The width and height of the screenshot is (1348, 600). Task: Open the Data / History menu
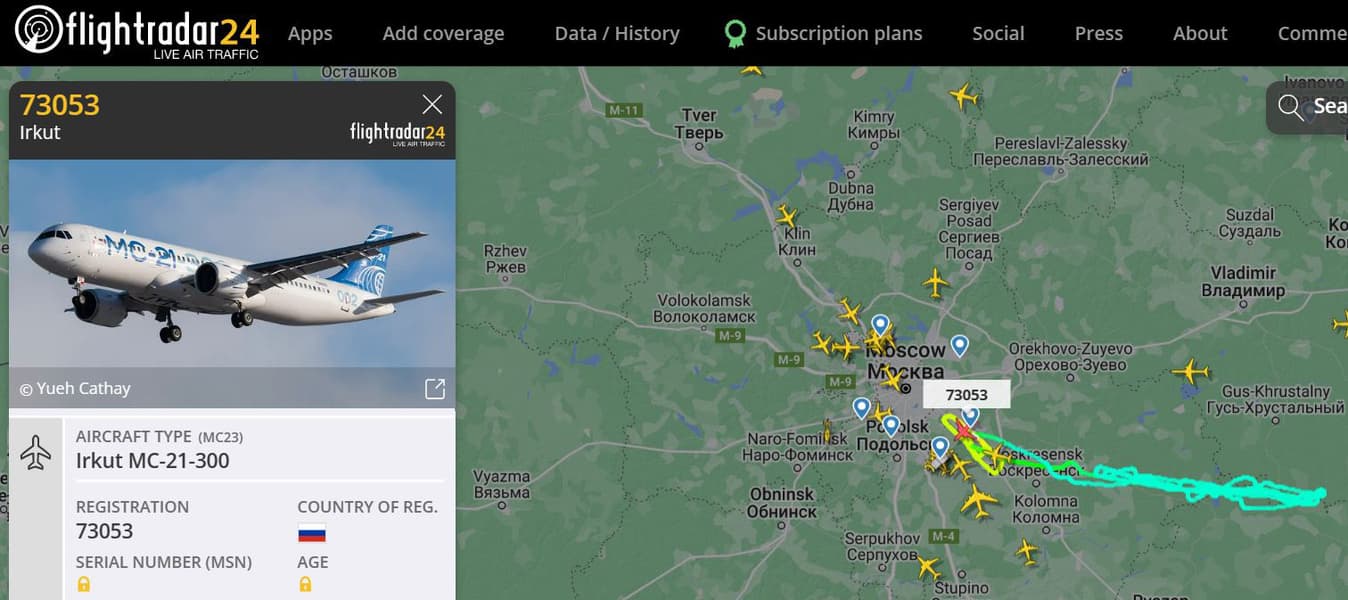pyautogui.click(x=617, y=33)
